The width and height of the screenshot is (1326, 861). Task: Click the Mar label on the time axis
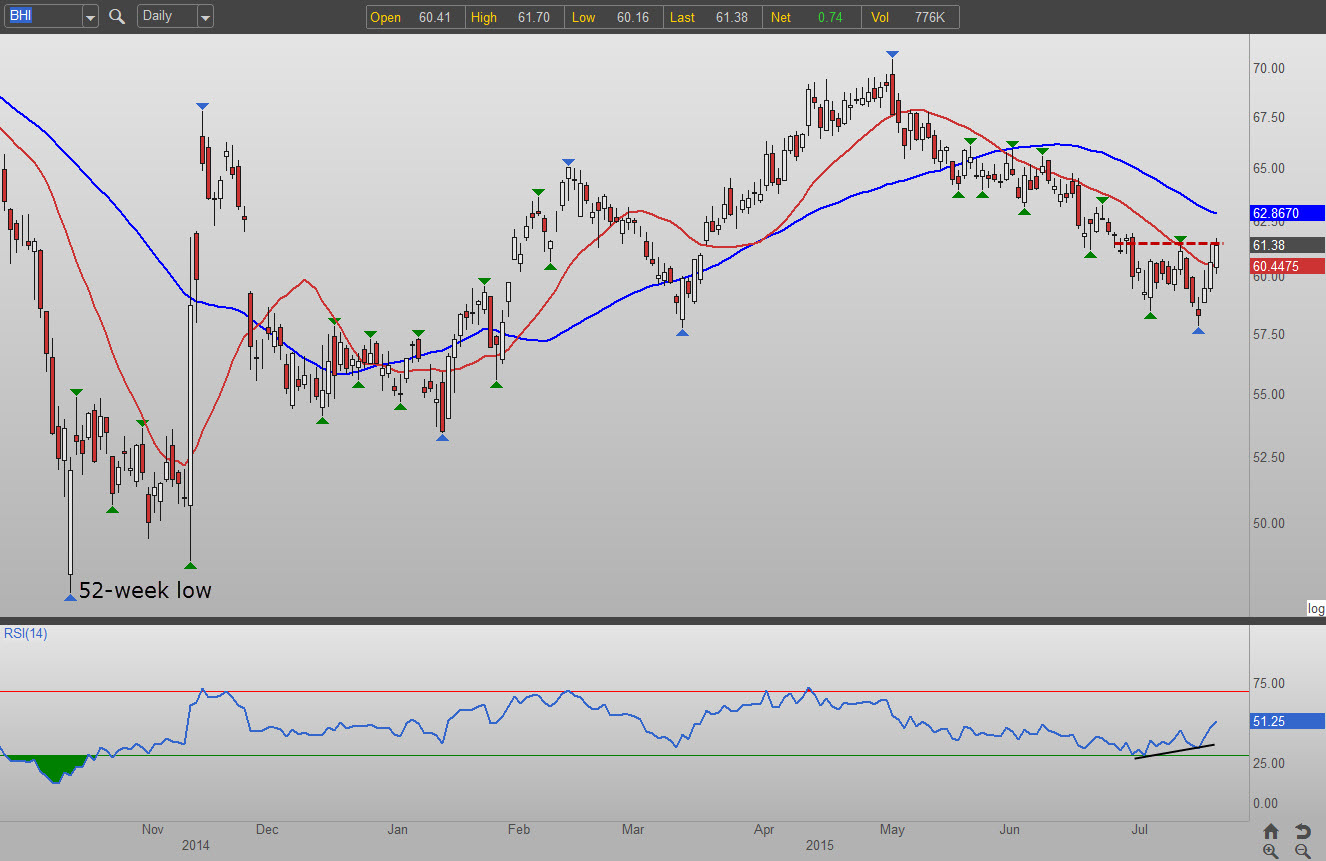[633, 829]
